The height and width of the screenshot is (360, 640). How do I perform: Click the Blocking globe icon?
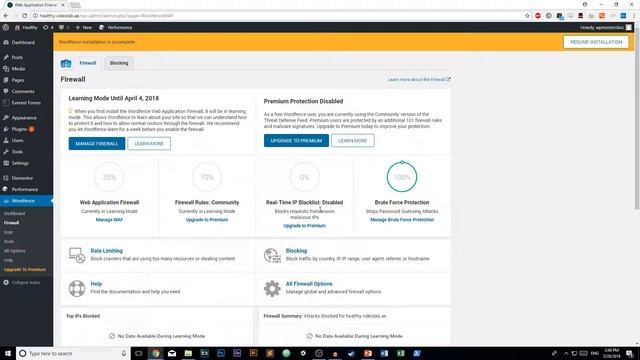(x=272, y=255)
